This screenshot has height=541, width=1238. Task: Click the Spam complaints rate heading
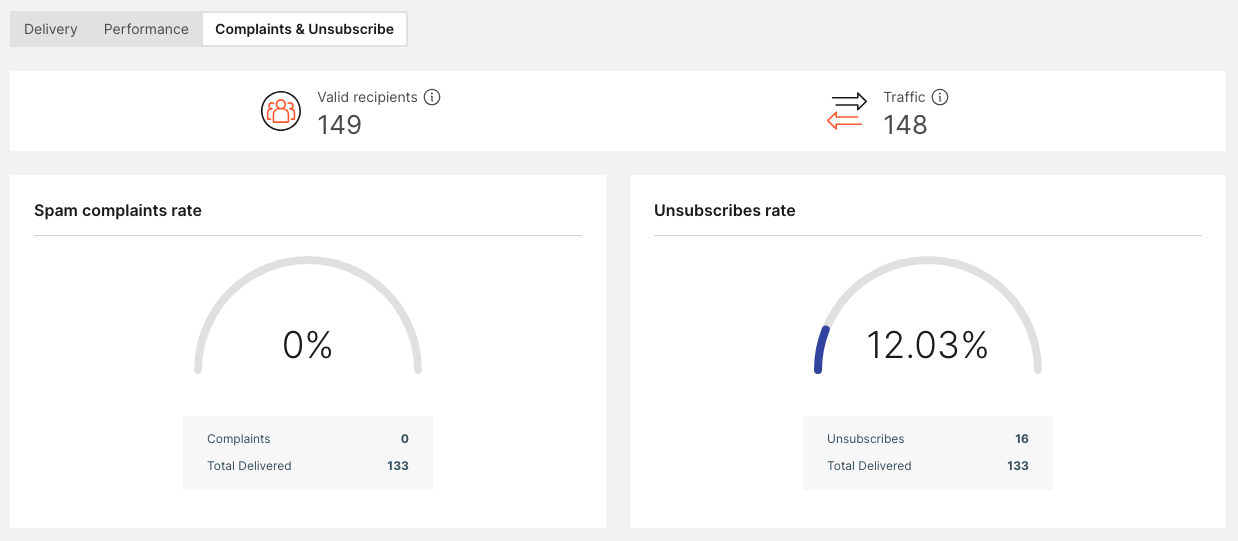(x=118, y=210)
